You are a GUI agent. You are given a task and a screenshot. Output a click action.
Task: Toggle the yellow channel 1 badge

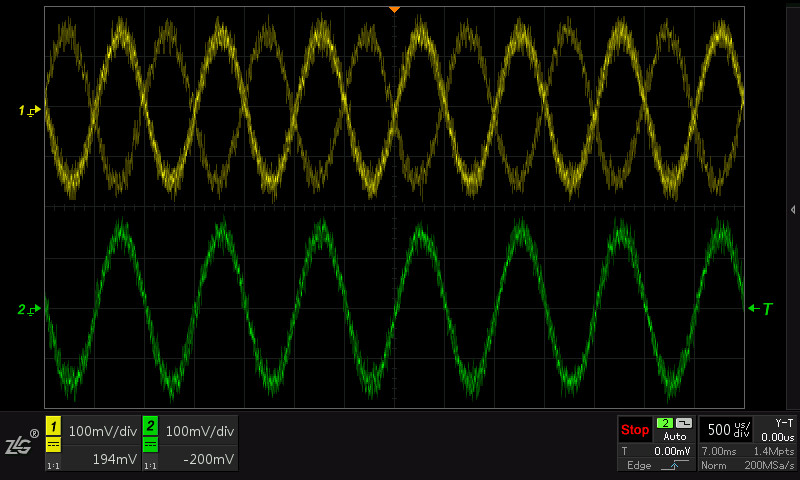point(54,425)
